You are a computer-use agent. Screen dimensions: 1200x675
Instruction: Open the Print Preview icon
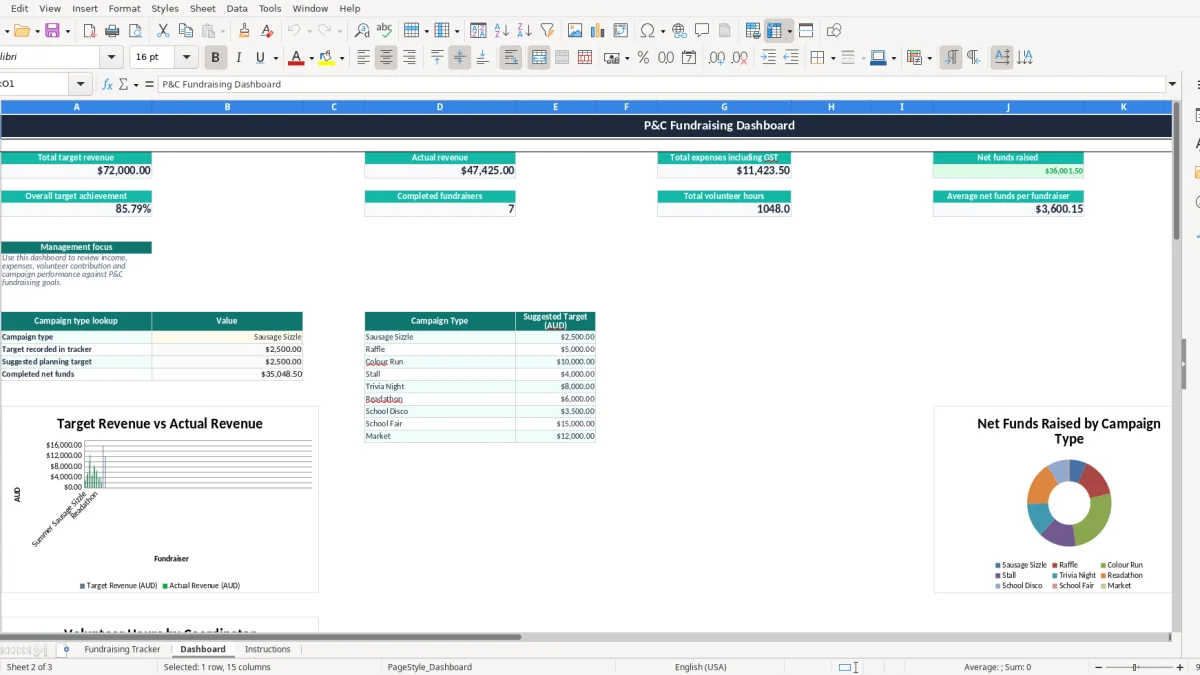[135, 31]
